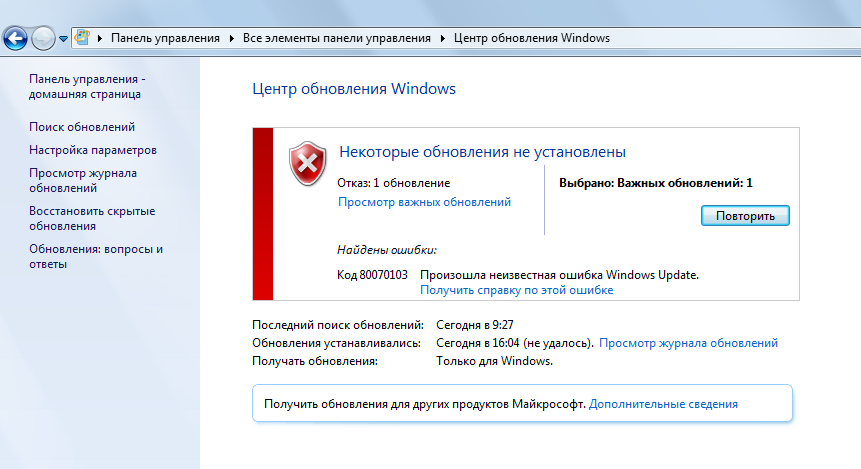Click Отказ: 1 обновление text

click(394, 183)
